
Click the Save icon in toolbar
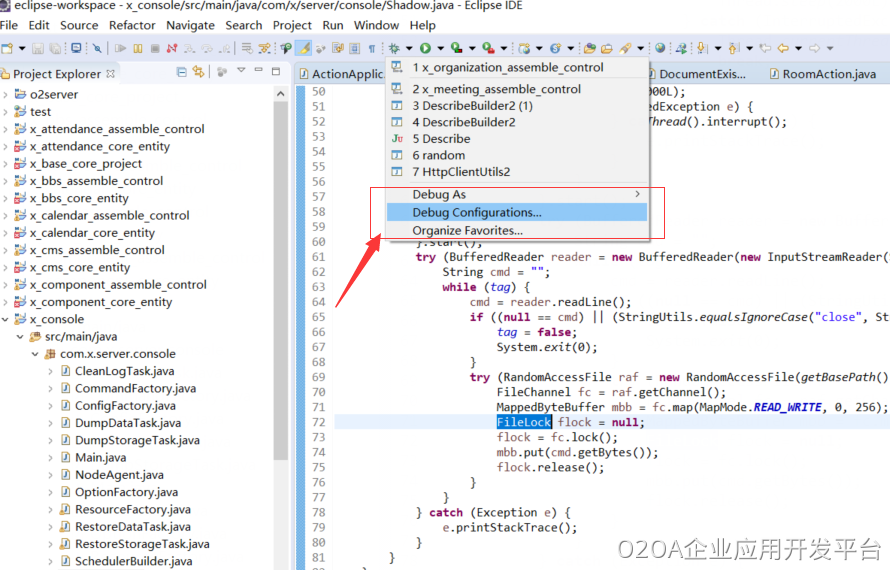37,48
